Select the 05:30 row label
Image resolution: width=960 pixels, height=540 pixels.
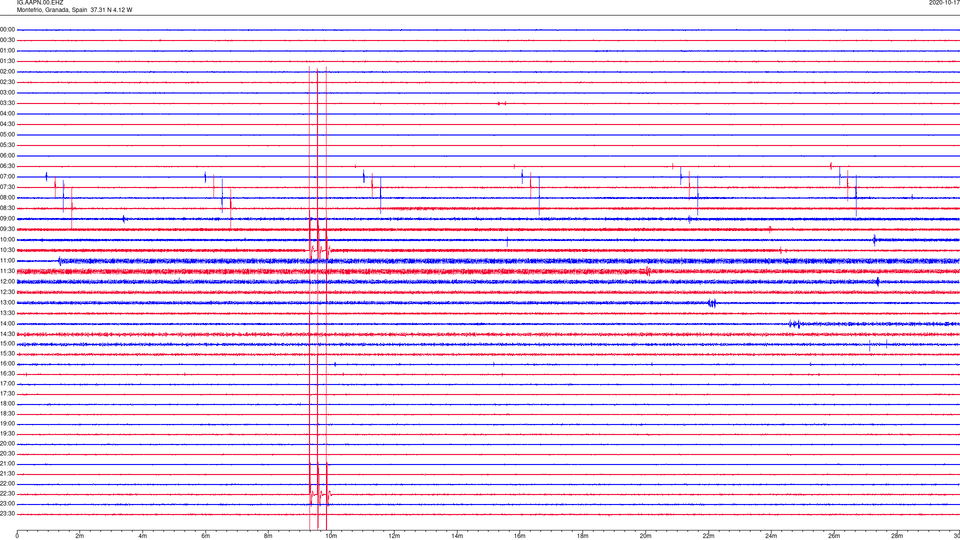(7, 145)
